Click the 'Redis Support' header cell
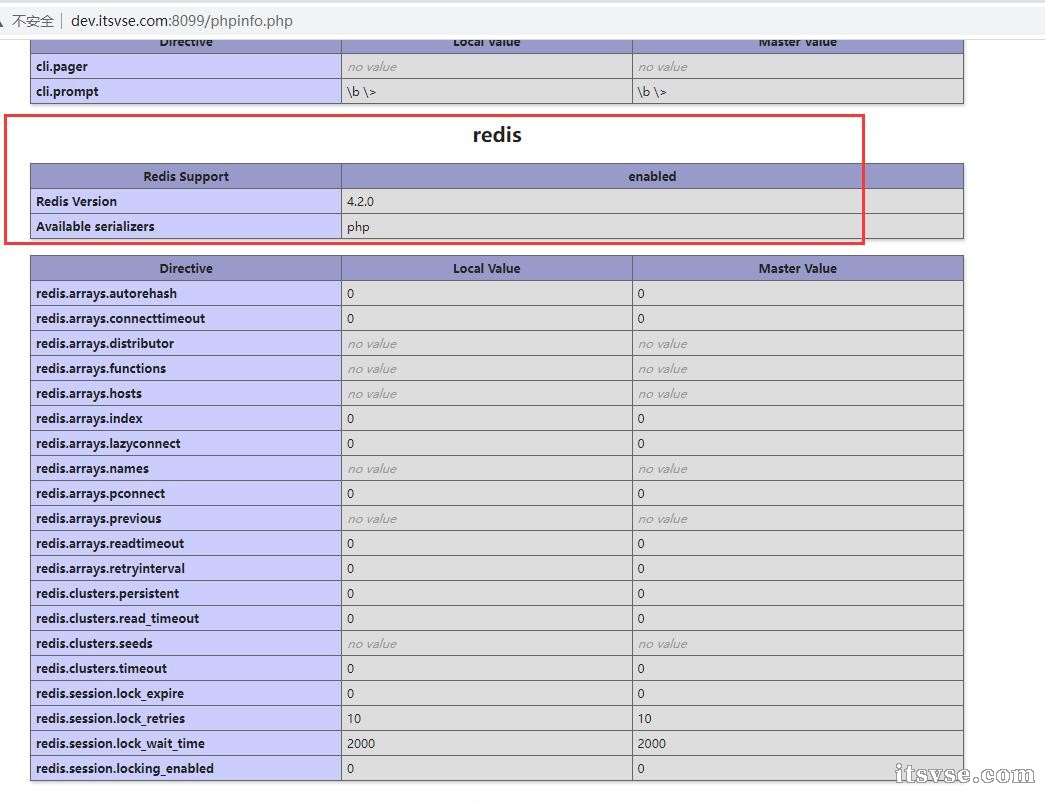The image size is (1045, 803). tap(186, 177)
